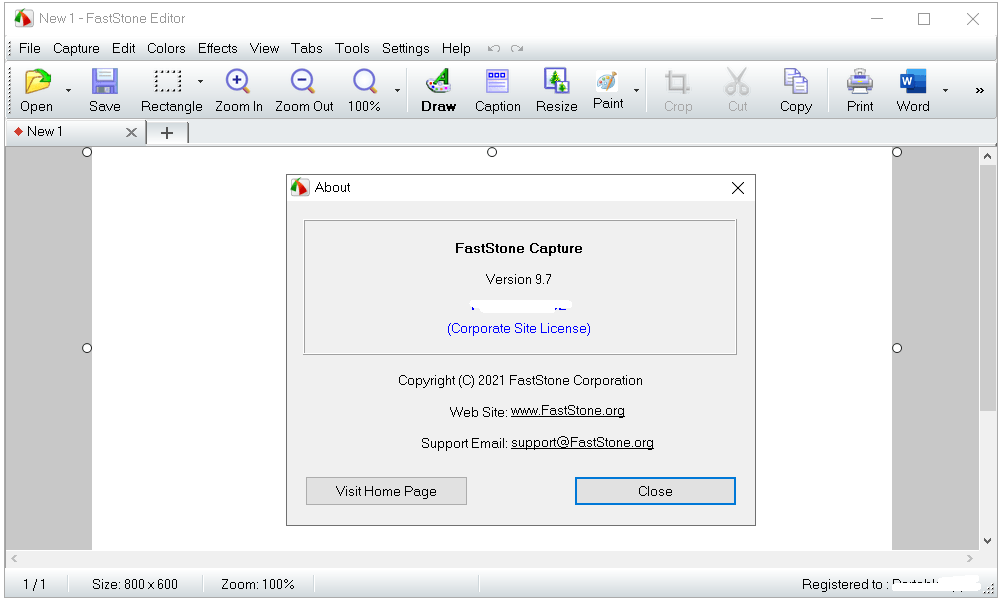Open the Edit menu
This screenshot has width=1001, height=600.
[x=123, y=49]
